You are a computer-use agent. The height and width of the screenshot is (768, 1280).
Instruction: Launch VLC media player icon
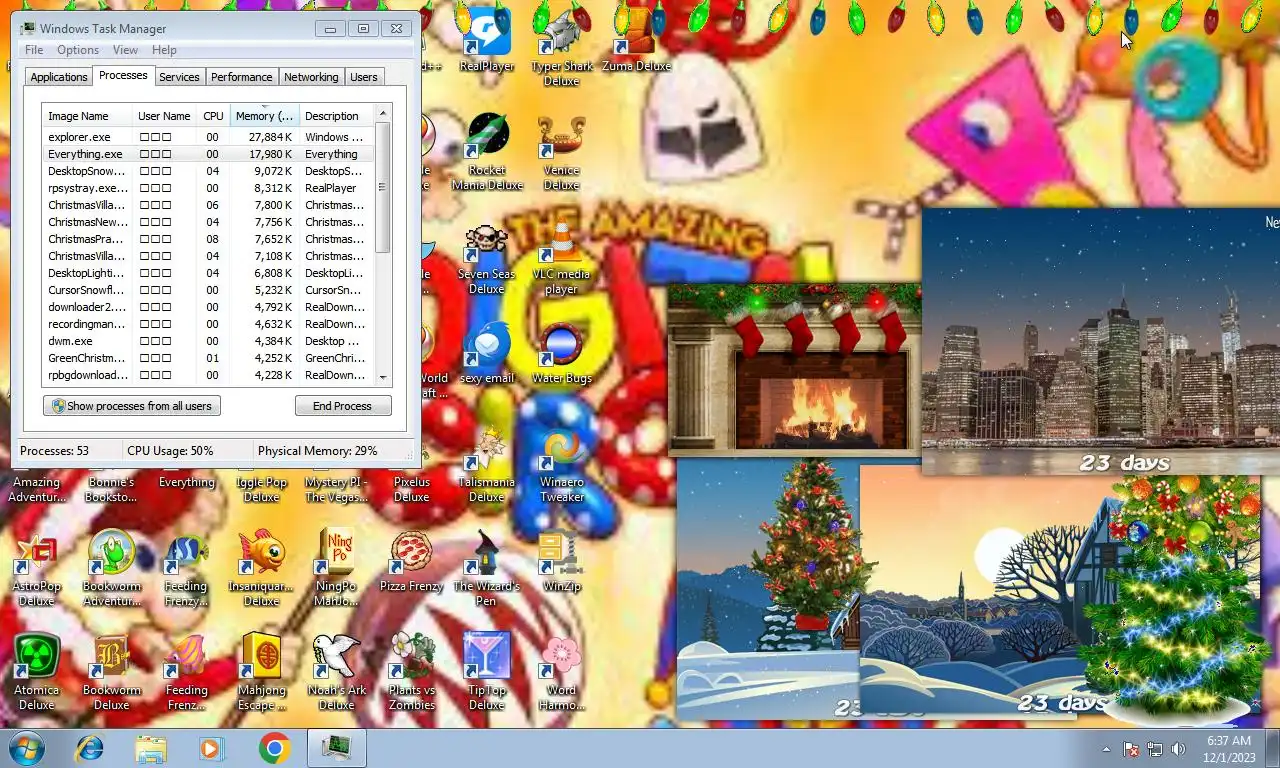pyautogui.click(x=561, y=257)
